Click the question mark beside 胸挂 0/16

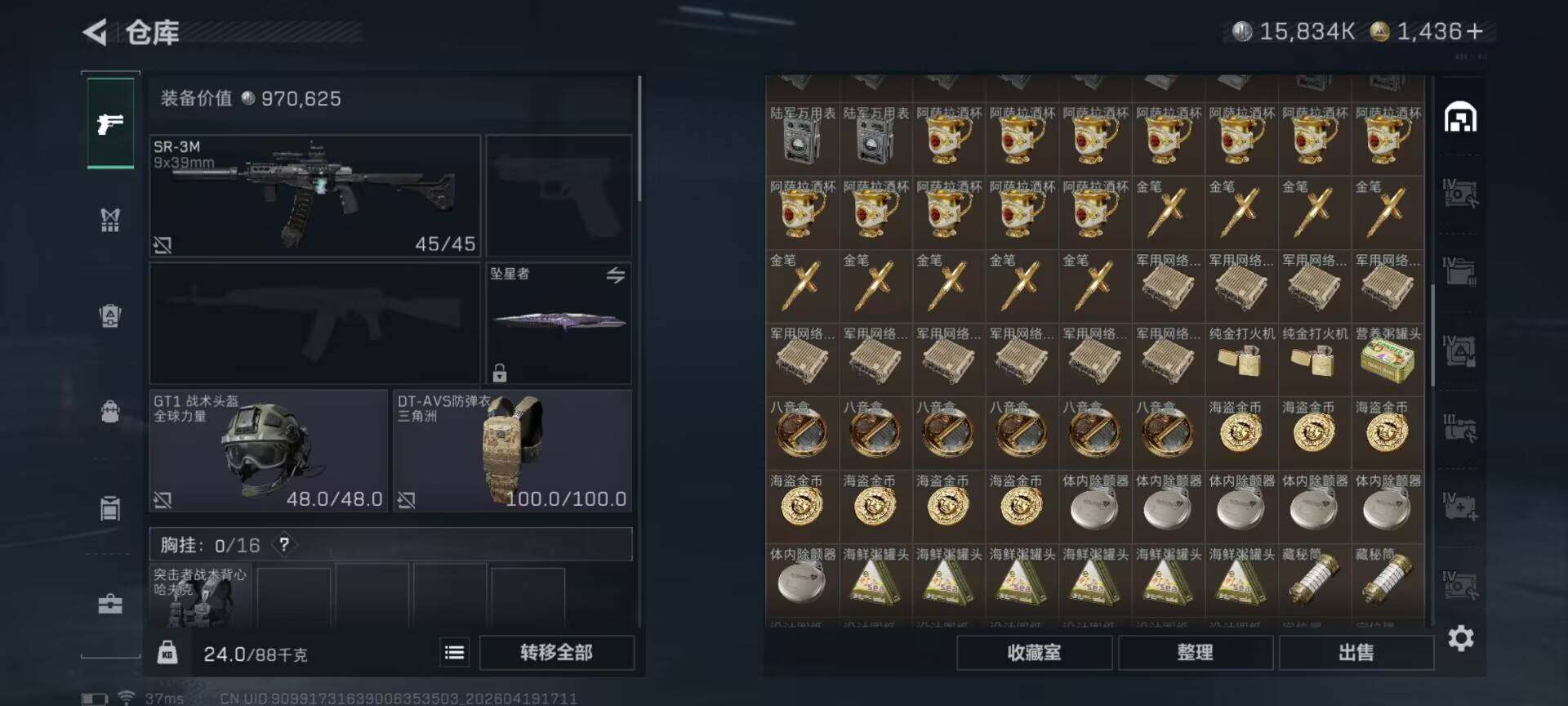pos(283,544)
